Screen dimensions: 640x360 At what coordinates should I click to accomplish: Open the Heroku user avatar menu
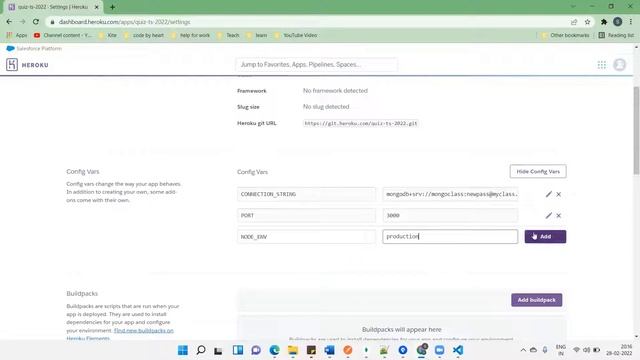point(620,64)
